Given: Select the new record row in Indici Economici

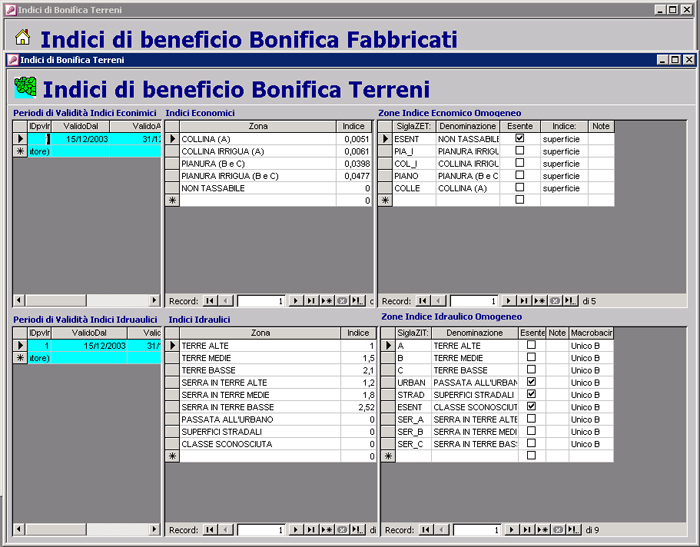Looking at the screenshot, I should [171, 200].
